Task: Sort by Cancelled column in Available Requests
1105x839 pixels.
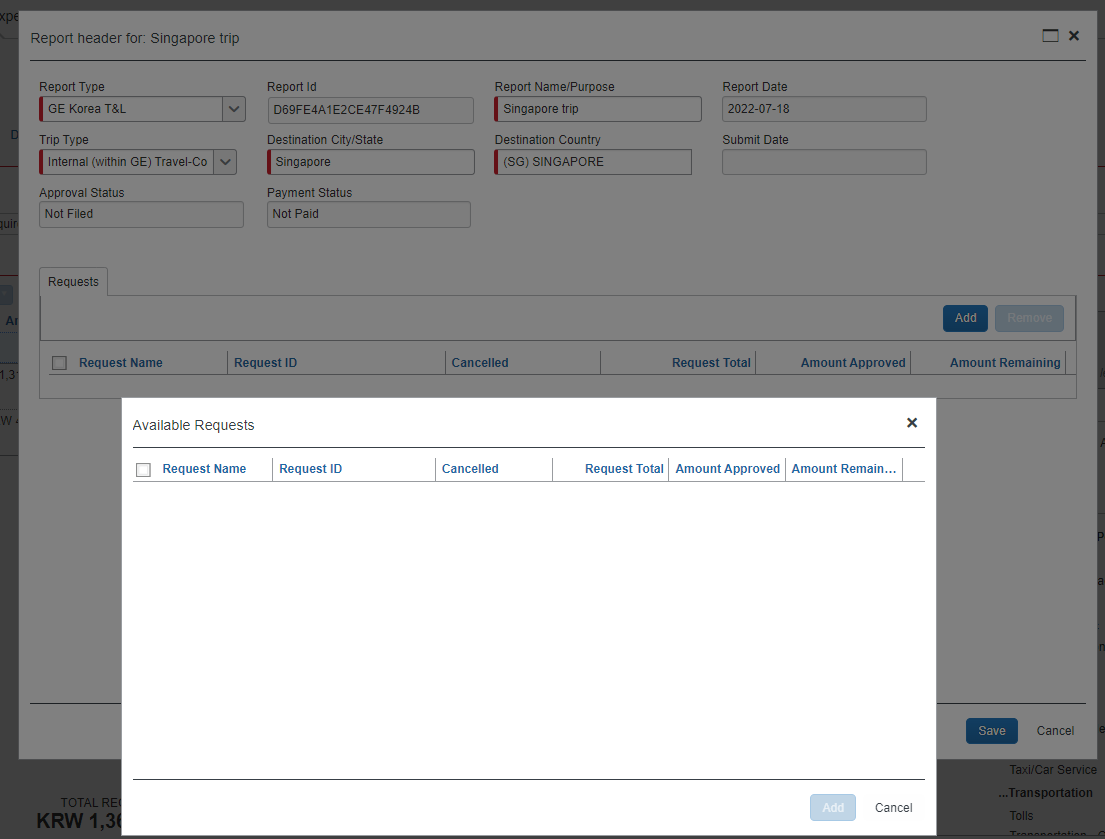Action: (470, 469)
